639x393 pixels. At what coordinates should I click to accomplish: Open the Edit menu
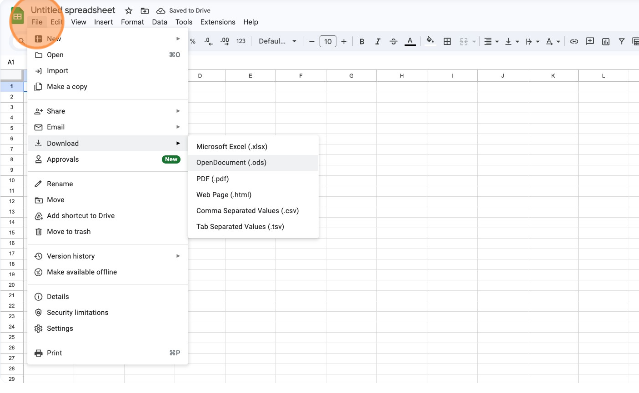tap(56, 22)
